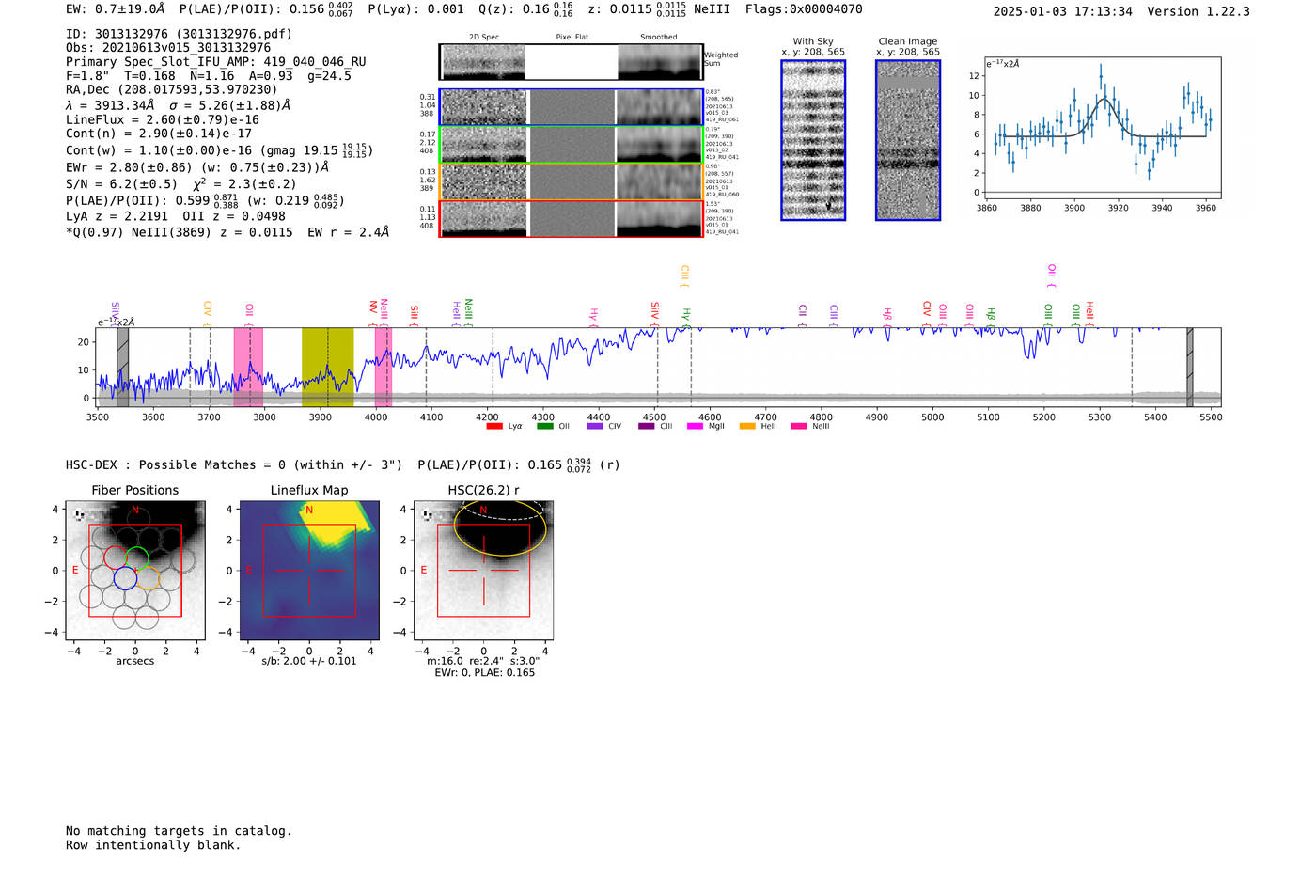
Task: Click the orange HeII legend swatch
Action: (x=747, y=427)
